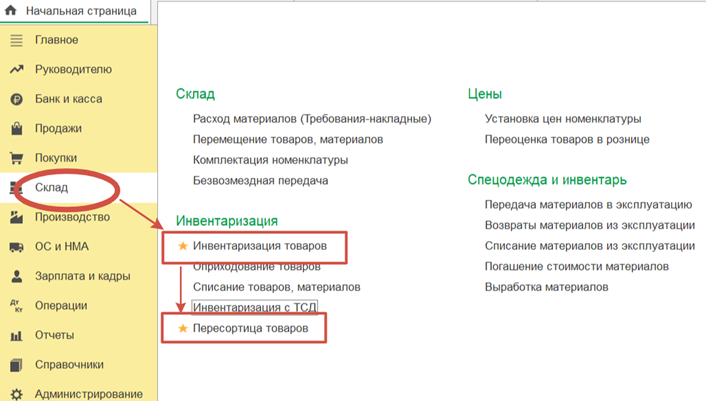This screenshot has height=401, width=706.
Task: Open Перемещение товаров, материалов
Action: pos(288,140)
